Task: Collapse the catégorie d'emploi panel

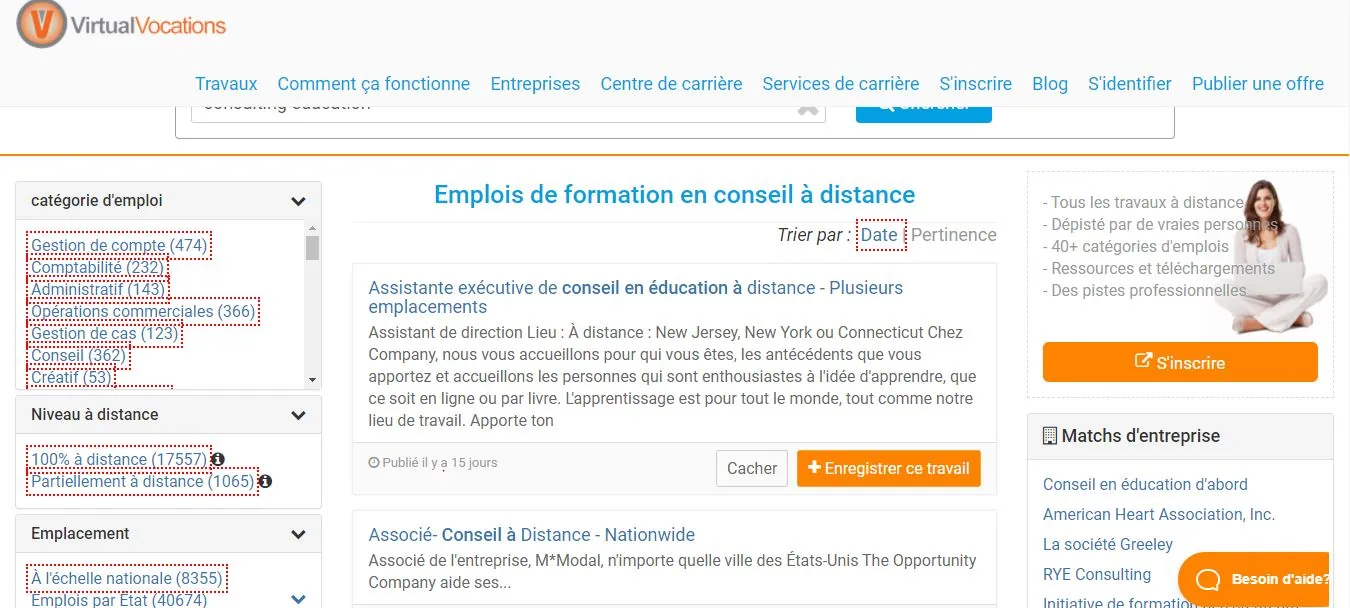Action: point(298,201)
